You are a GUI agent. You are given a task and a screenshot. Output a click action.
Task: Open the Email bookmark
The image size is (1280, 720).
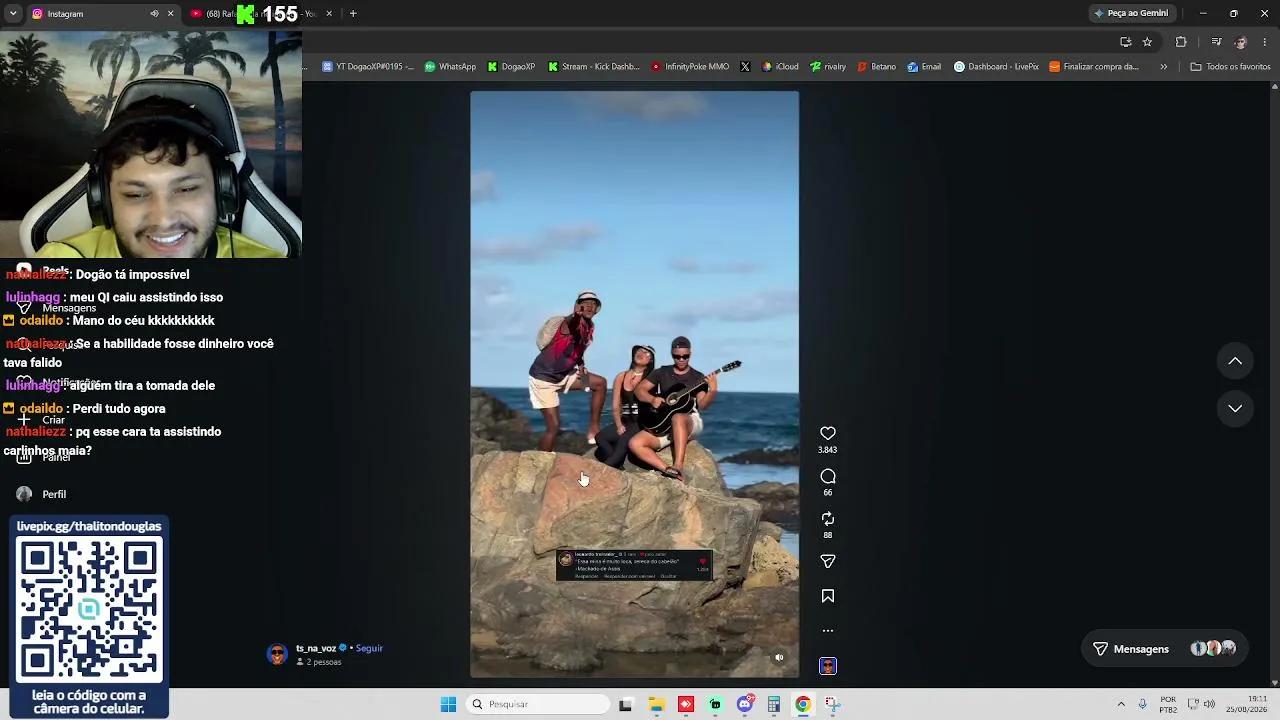pos(924,67)
